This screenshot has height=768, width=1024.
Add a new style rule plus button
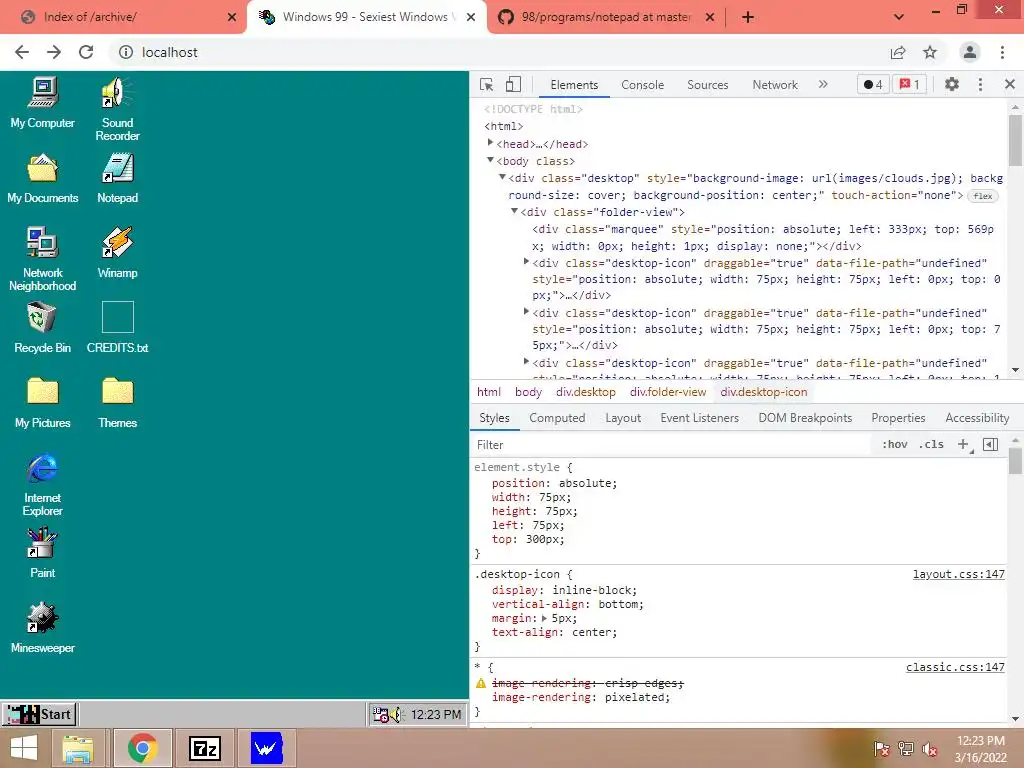pos(963,445)
